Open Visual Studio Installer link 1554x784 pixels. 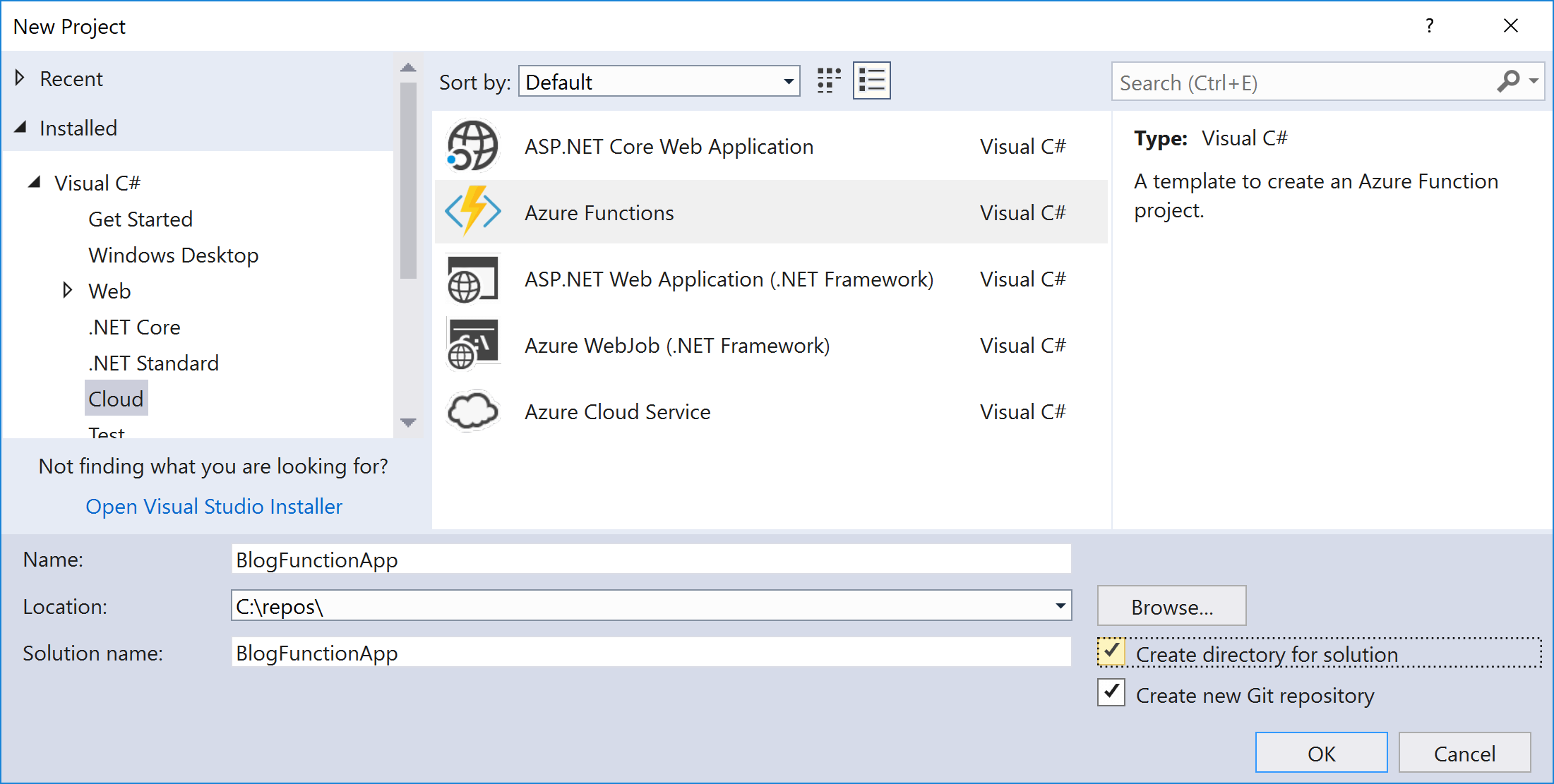[214, 506]
